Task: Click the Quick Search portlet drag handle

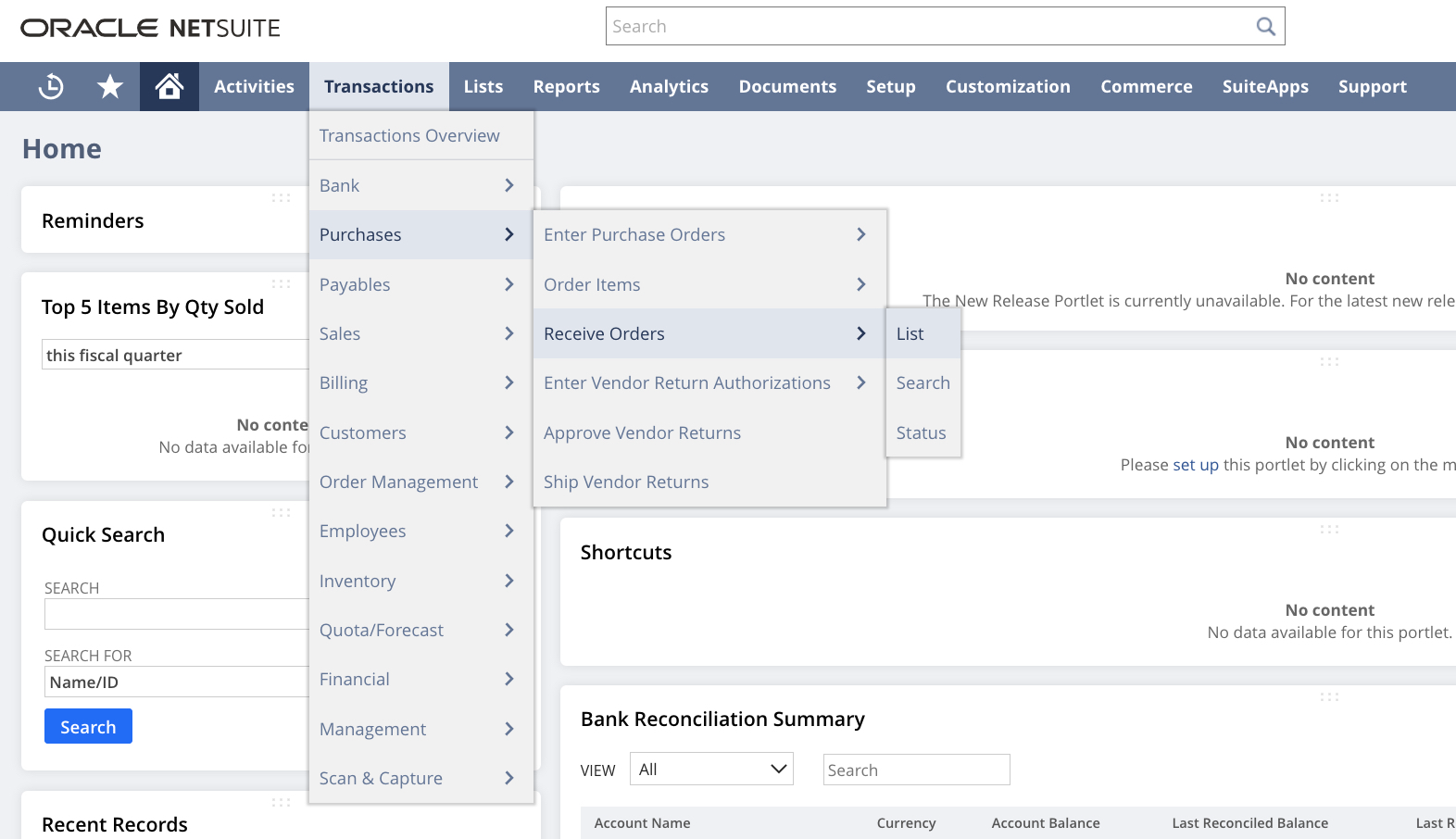Action: [281, 513]
